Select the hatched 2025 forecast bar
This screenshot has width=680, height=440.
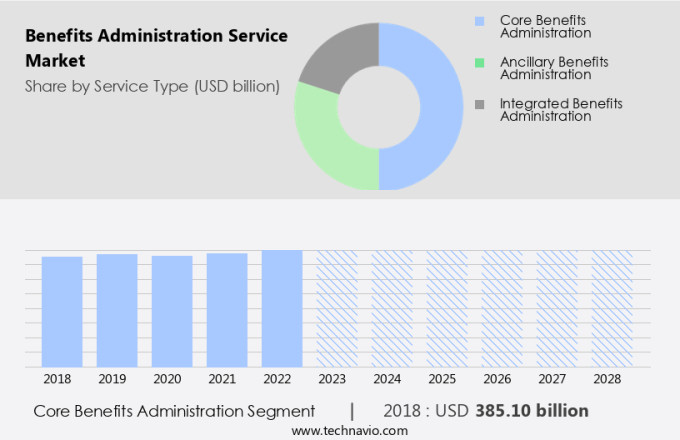(x=447, y=308)
